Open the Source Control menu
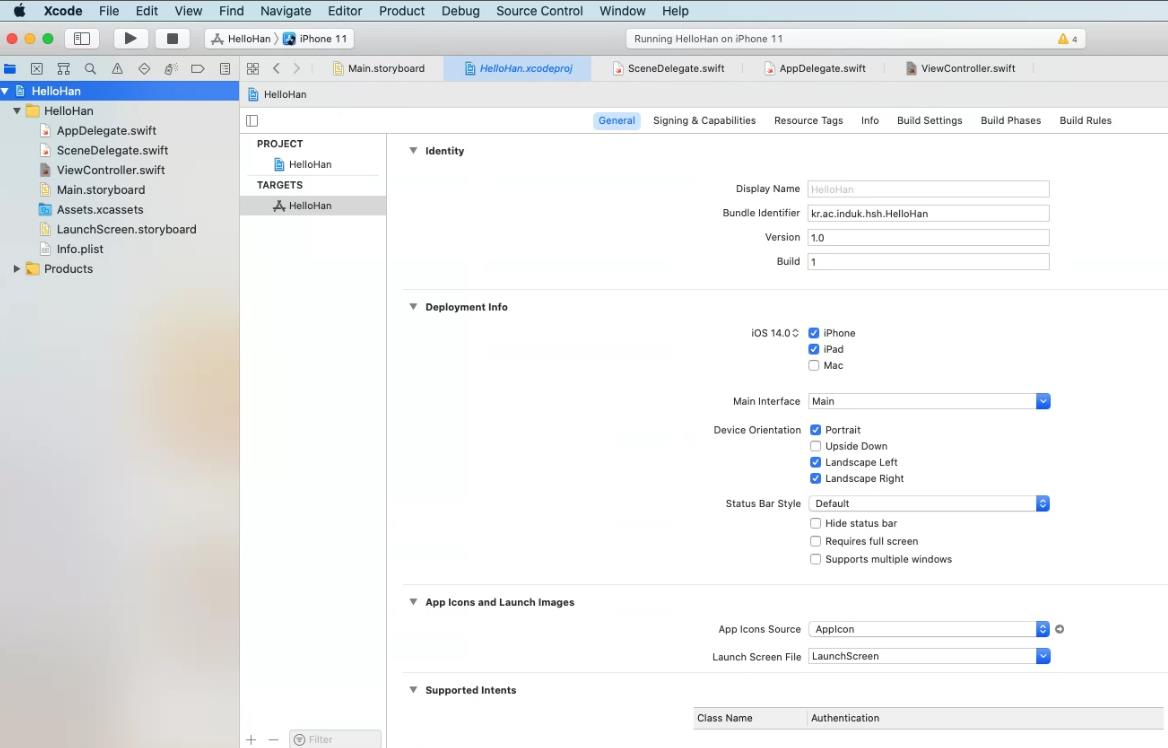Screen dimensions: 1168x748 tap(539, 10)
